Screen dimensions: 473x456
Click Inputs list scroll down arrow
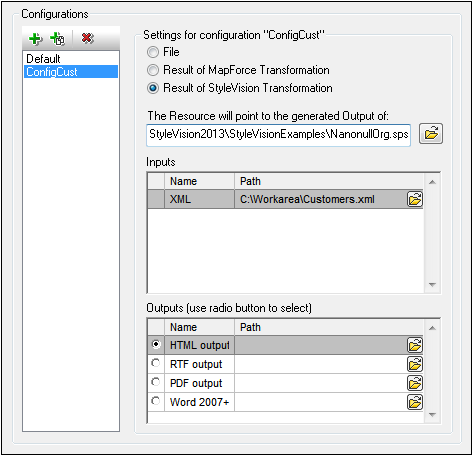pyautogui.click(x=432, y=285)
